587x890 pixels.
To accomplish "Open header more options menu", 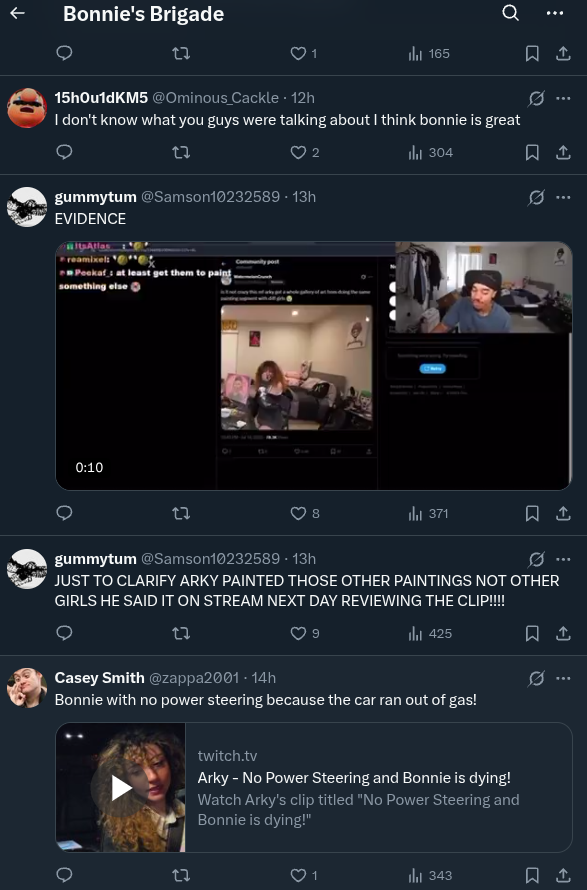I will click(x=555, y=13).
